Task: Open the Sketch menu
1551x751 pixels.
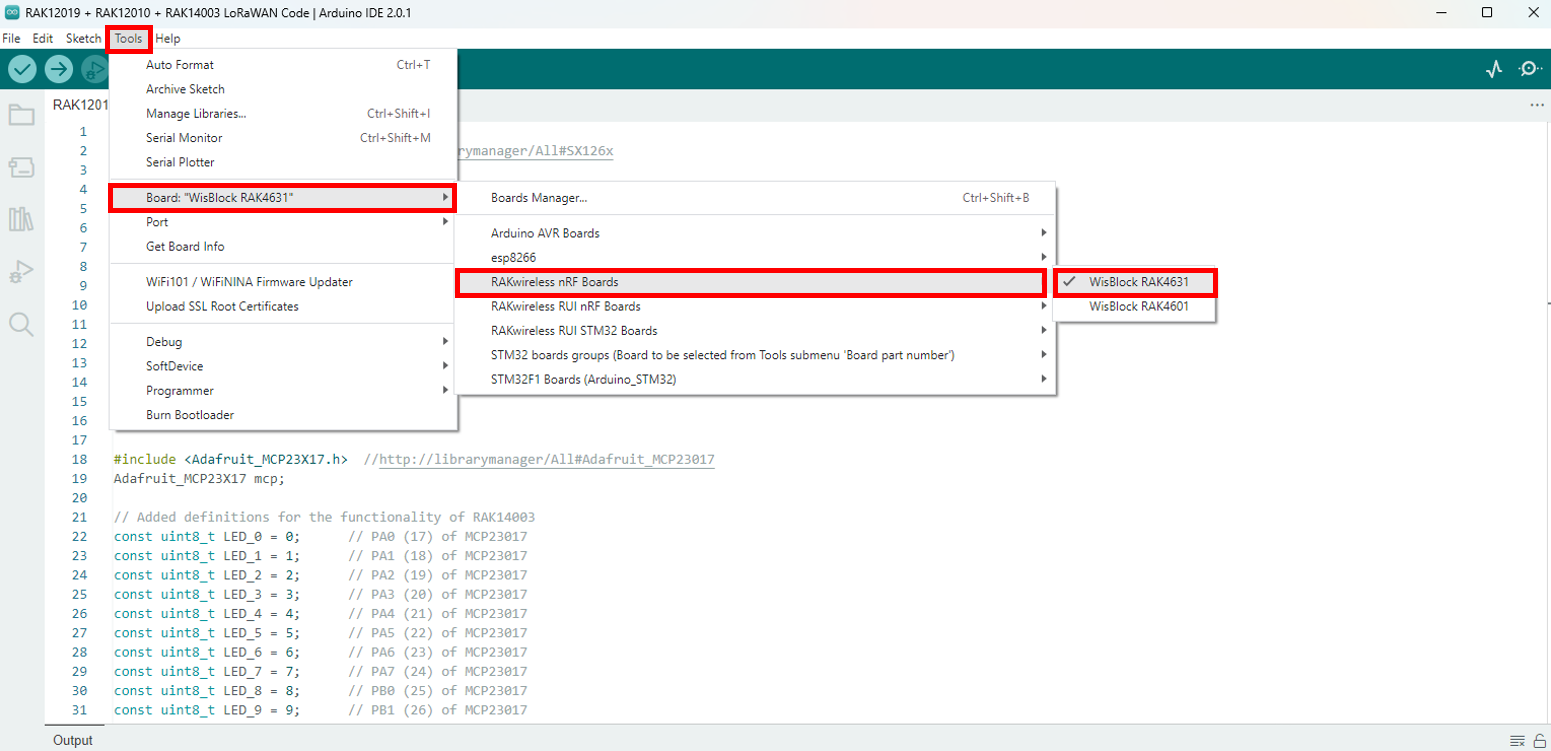Action: [83, 38]
